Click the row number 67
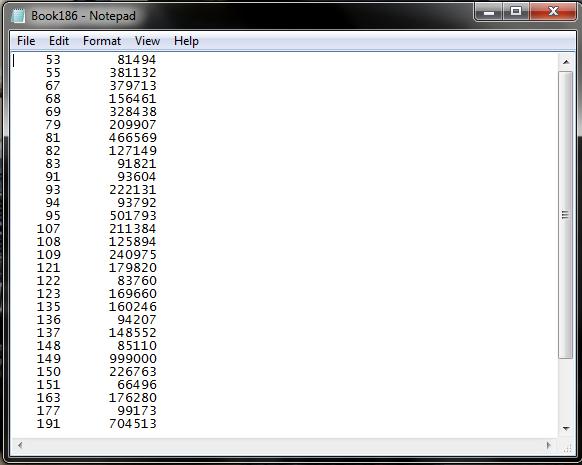This screenshot has height=465, width=582. (x=53, y=85)
